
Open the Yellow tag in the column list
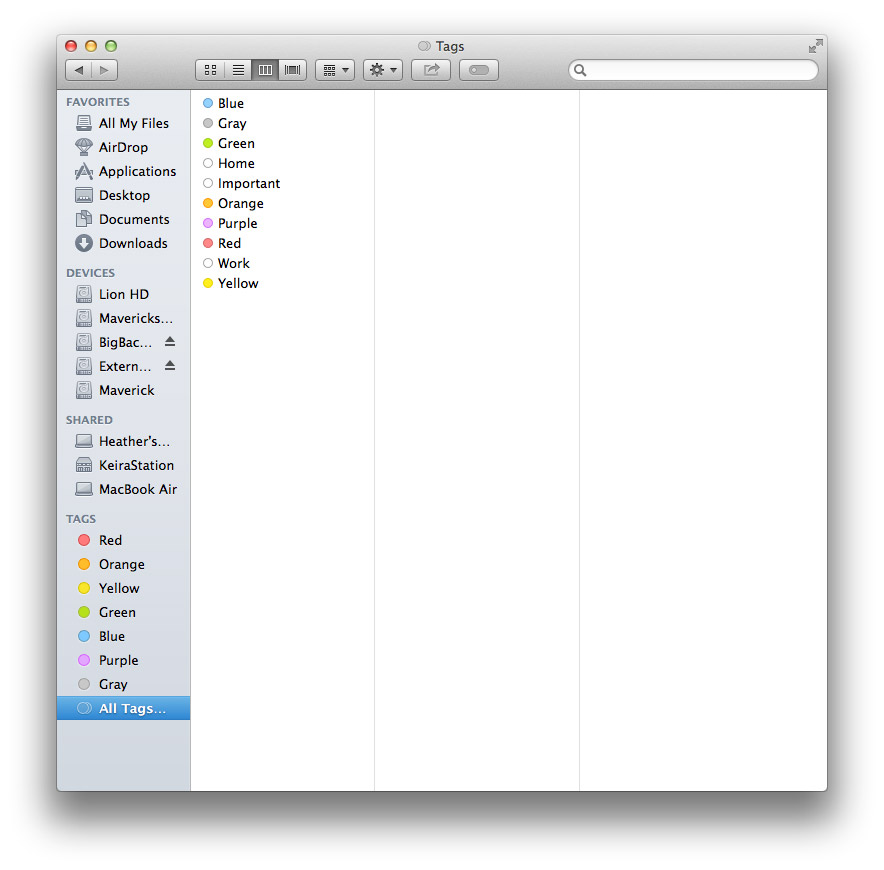282,283
